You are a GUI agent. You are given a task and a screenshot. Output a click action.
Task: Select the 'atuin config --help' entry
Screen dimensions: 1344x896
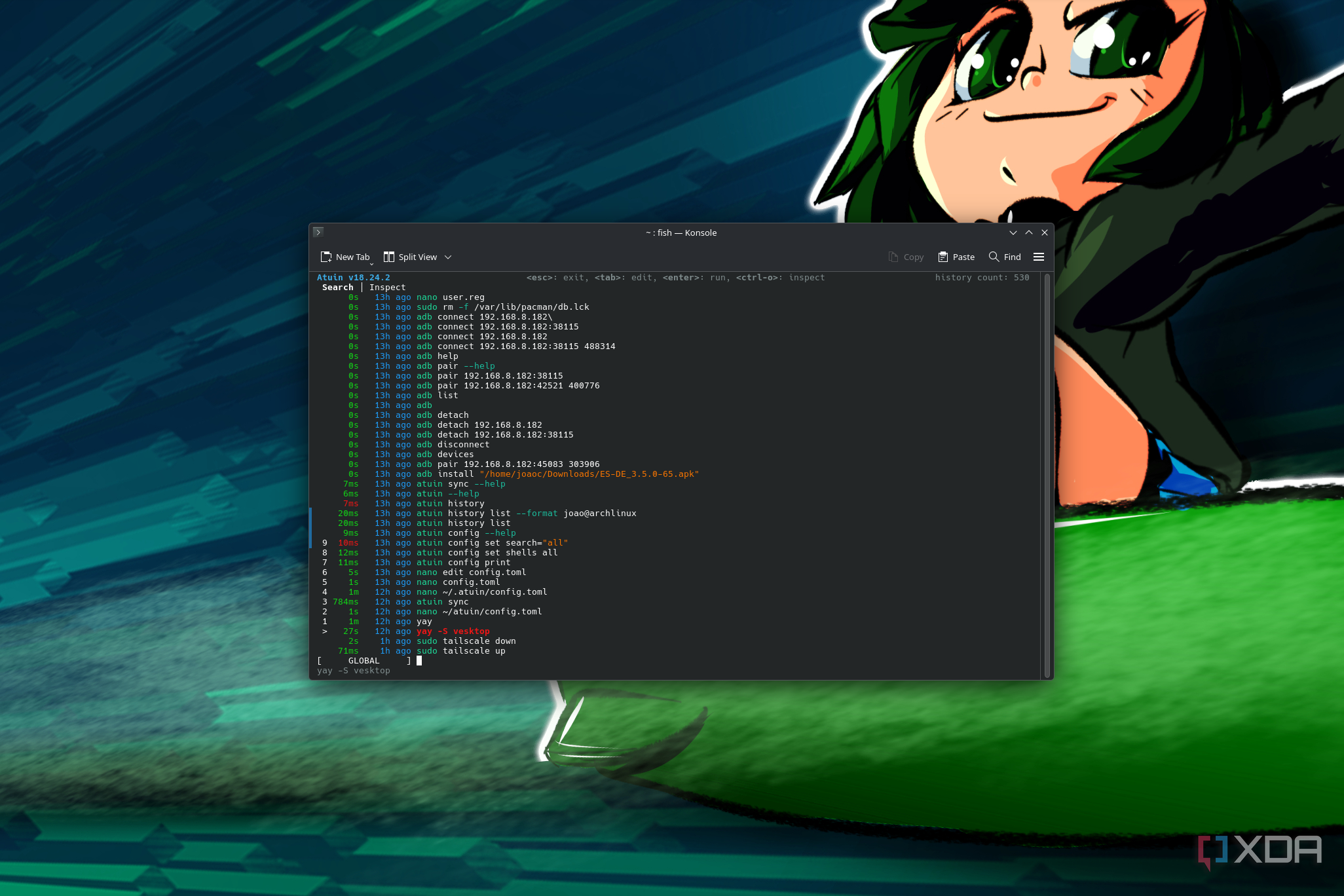click(x=466, y=533)
